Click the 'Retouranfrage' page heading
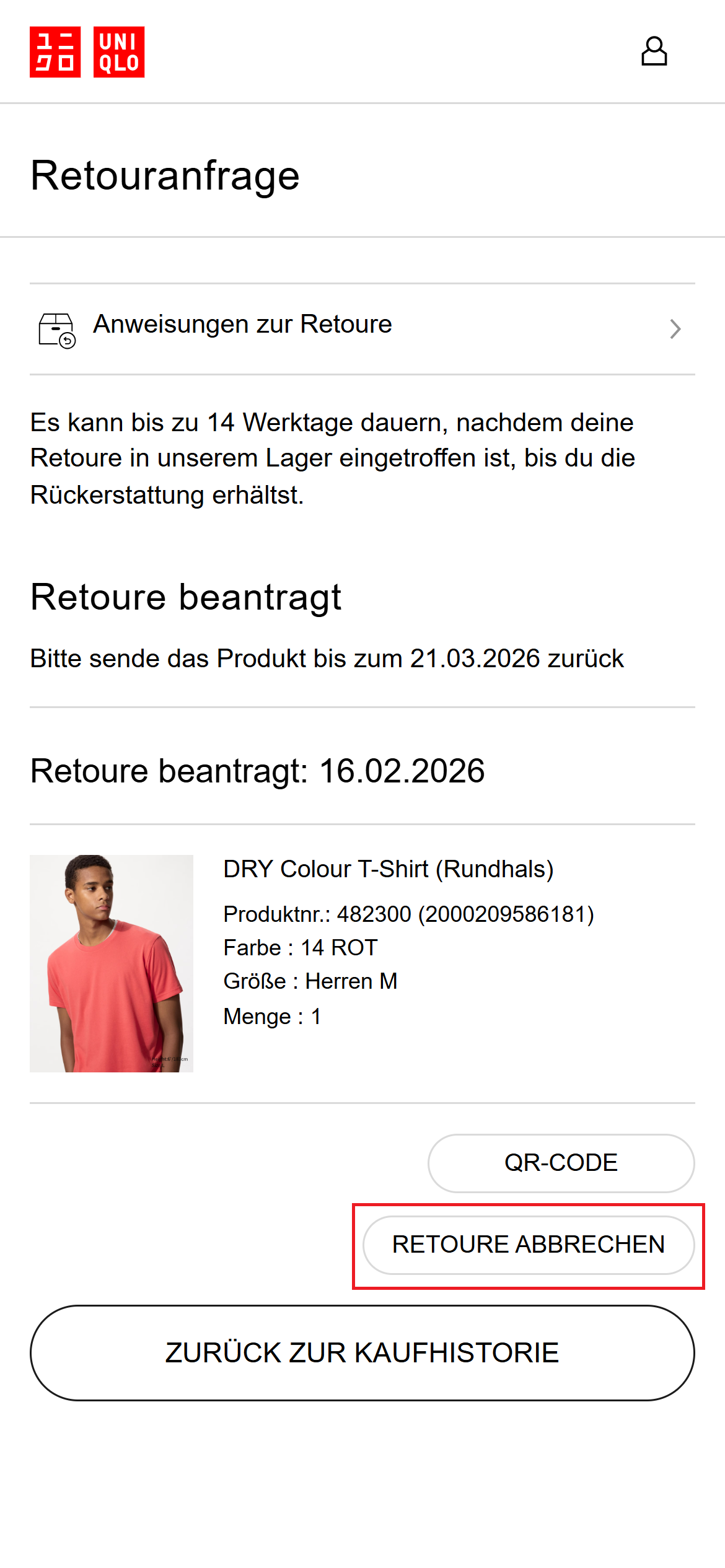The height and width of the screenshot is (1568, 725). click(165, 175)
